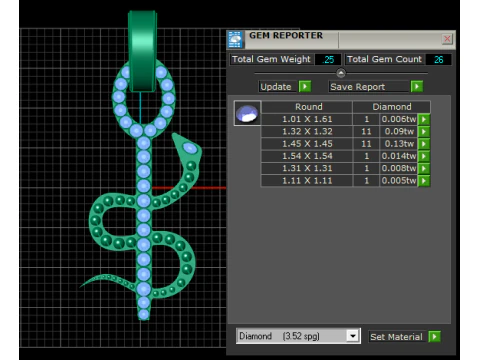
Task: Click the Set Material label
Action: point(396,337)
